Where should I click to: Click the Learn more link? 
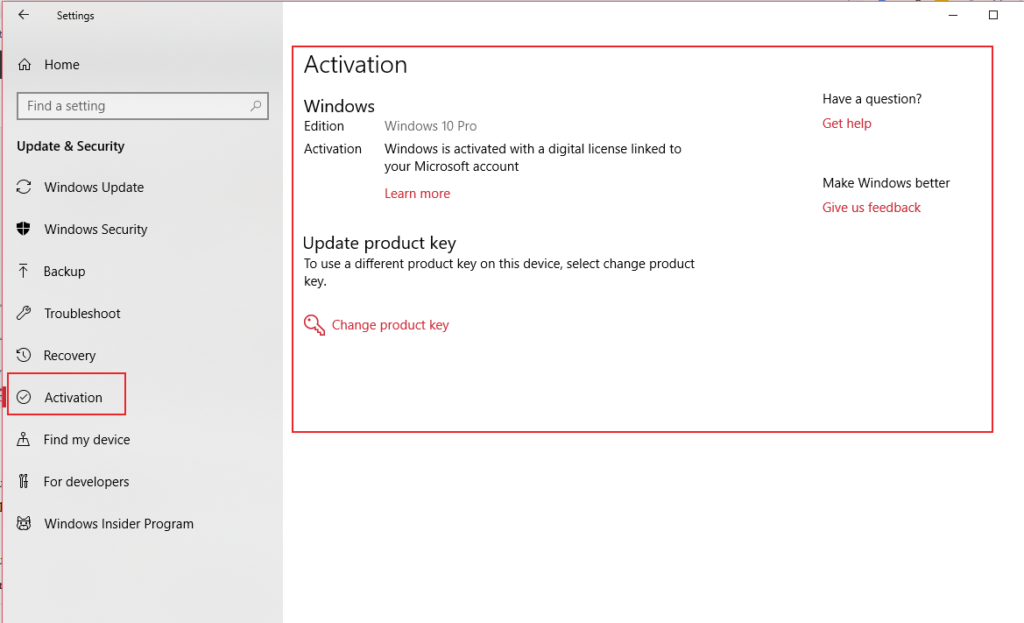[417, 193]
